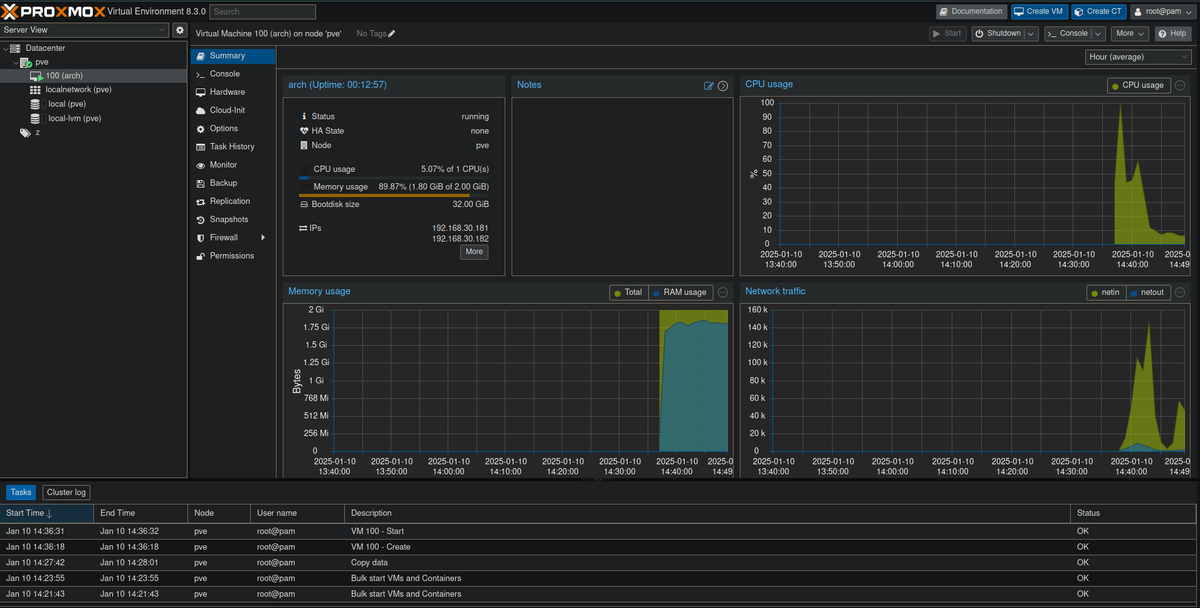1200x608 pixels.
Task: Sort tasks by Start Time column
Action: 48,513
